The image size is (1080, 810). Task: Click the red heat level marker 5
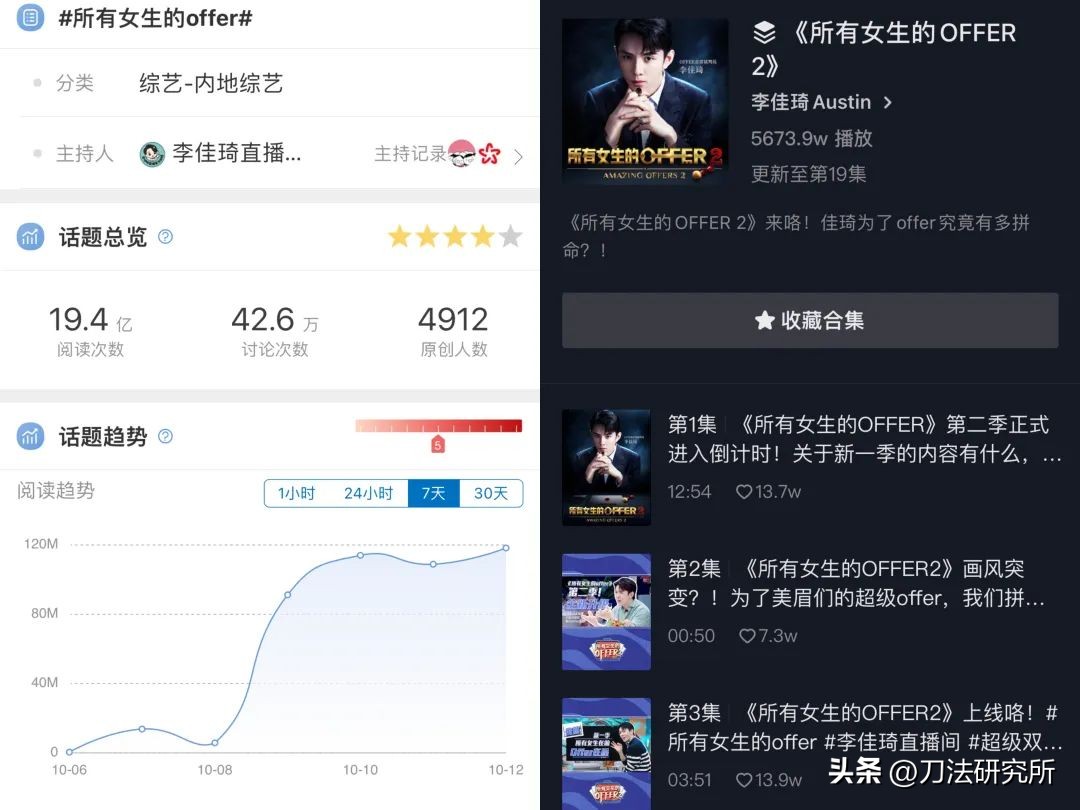(437, 445)
